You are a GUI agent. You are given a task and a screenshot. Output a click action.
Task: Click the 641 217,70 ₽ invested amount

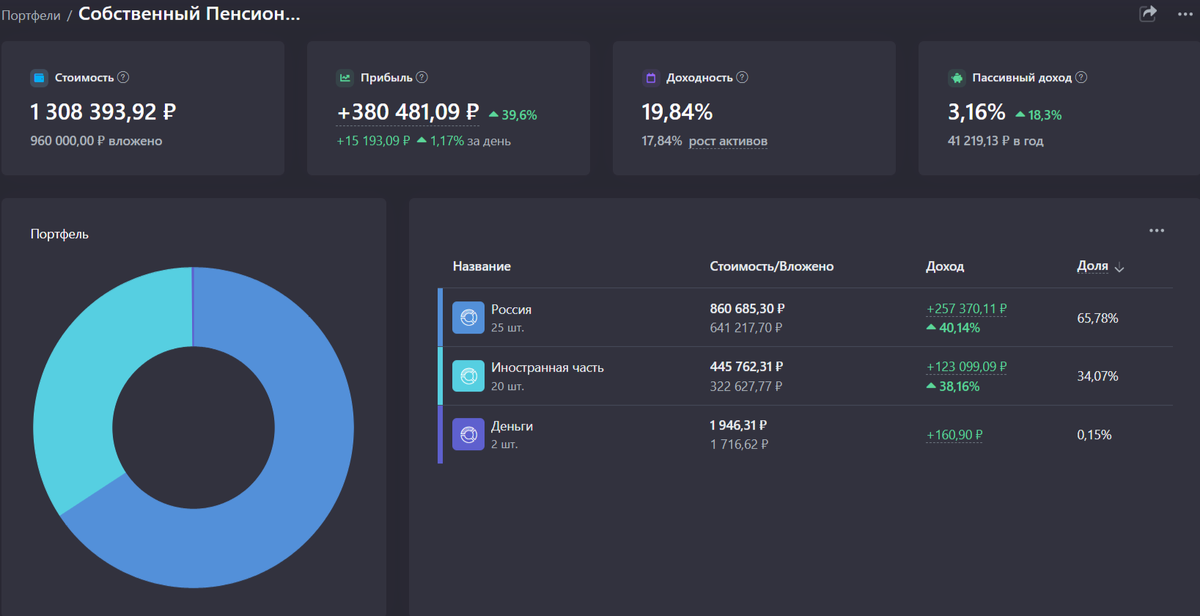pyautogui.click(x=746, y=327)
